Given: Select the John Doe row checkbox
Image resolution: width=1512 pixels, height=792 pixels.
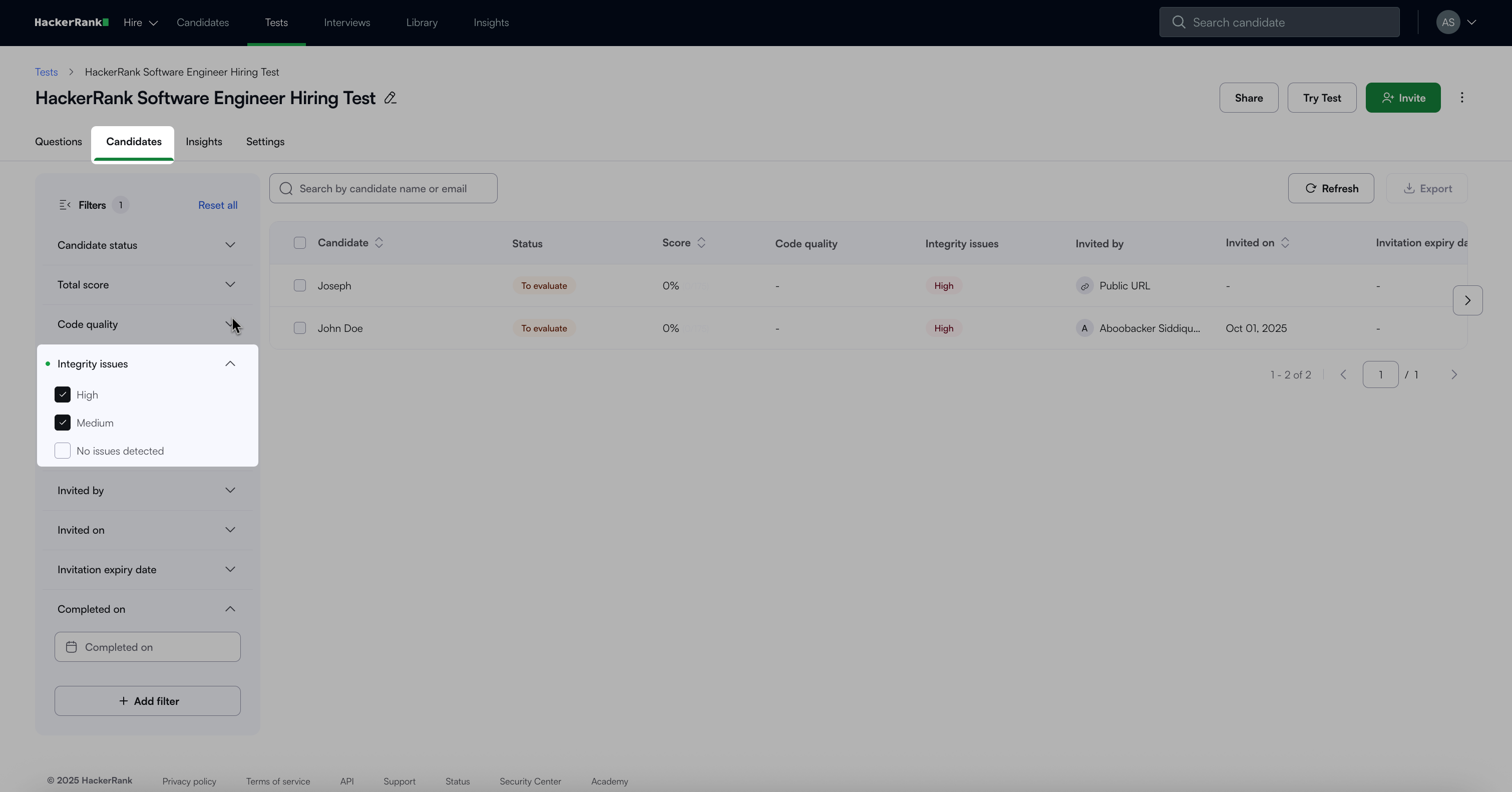Looking at the screenshot, I should 300,328.
